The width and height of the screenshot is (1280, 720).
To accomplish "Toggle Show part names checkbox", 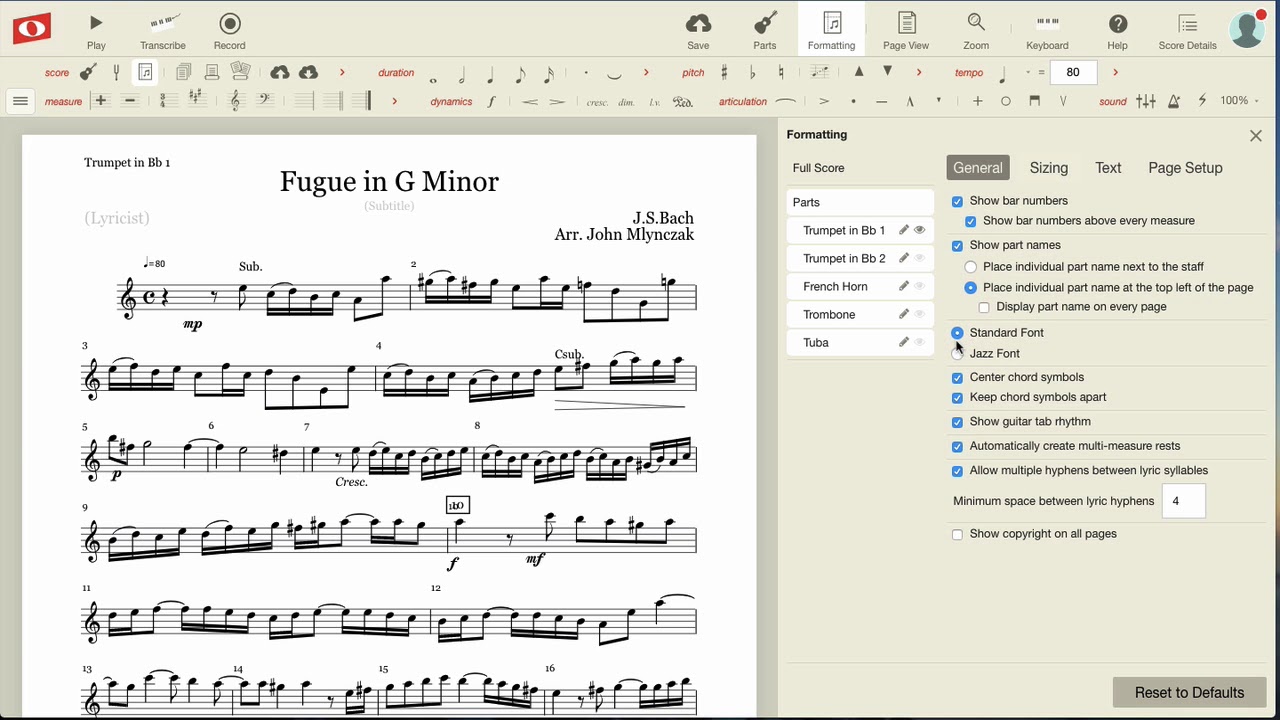I will (957, 245).
